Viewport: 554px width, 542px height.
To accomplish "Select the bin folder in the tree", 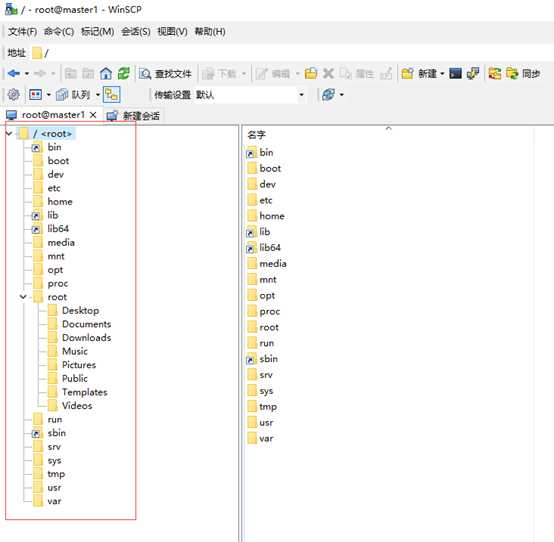I will pyautogui.click(x=54, y=147).
